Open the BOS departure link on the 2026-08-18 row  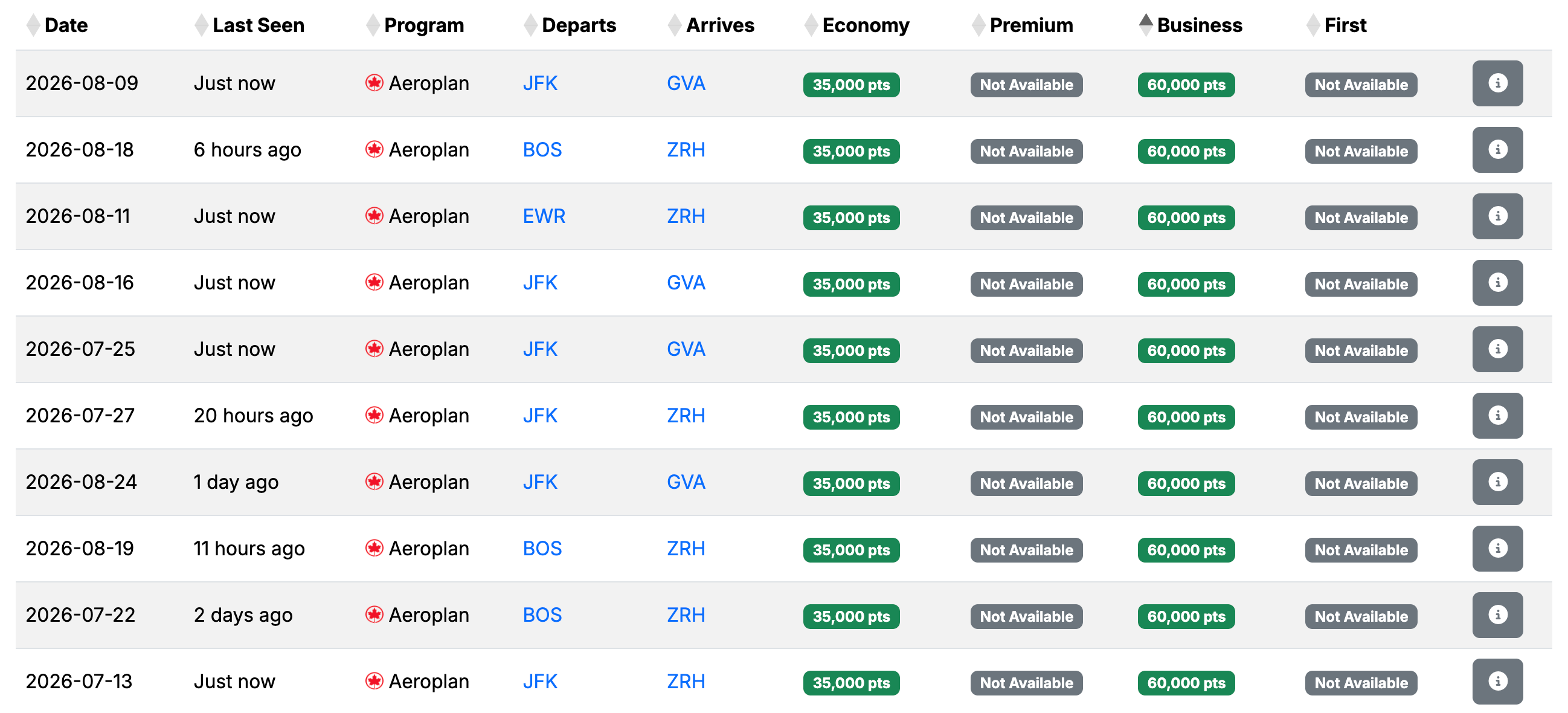(542, 149)
